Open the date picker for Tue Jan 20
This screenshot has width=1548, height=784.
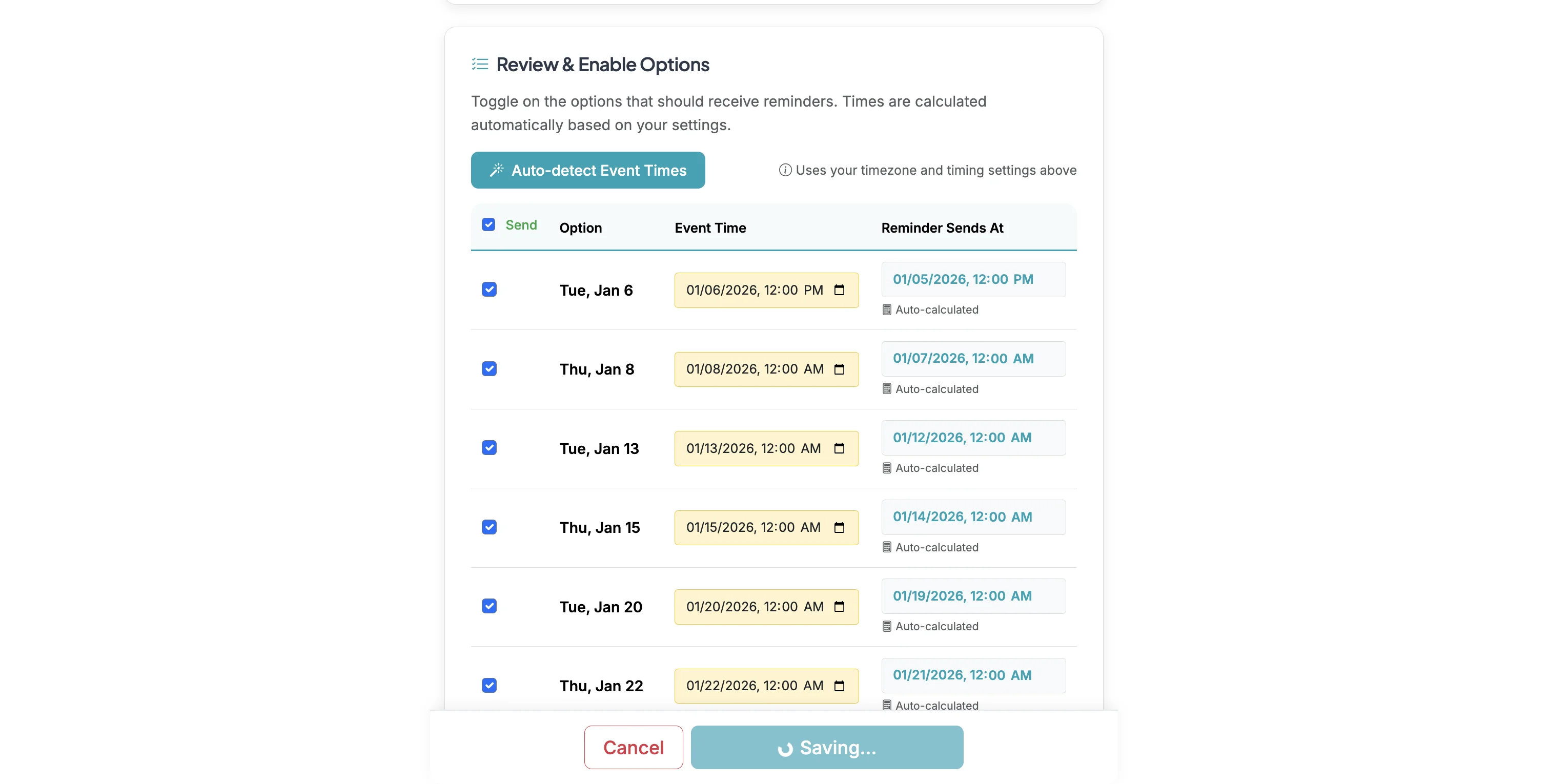(840, 607)
